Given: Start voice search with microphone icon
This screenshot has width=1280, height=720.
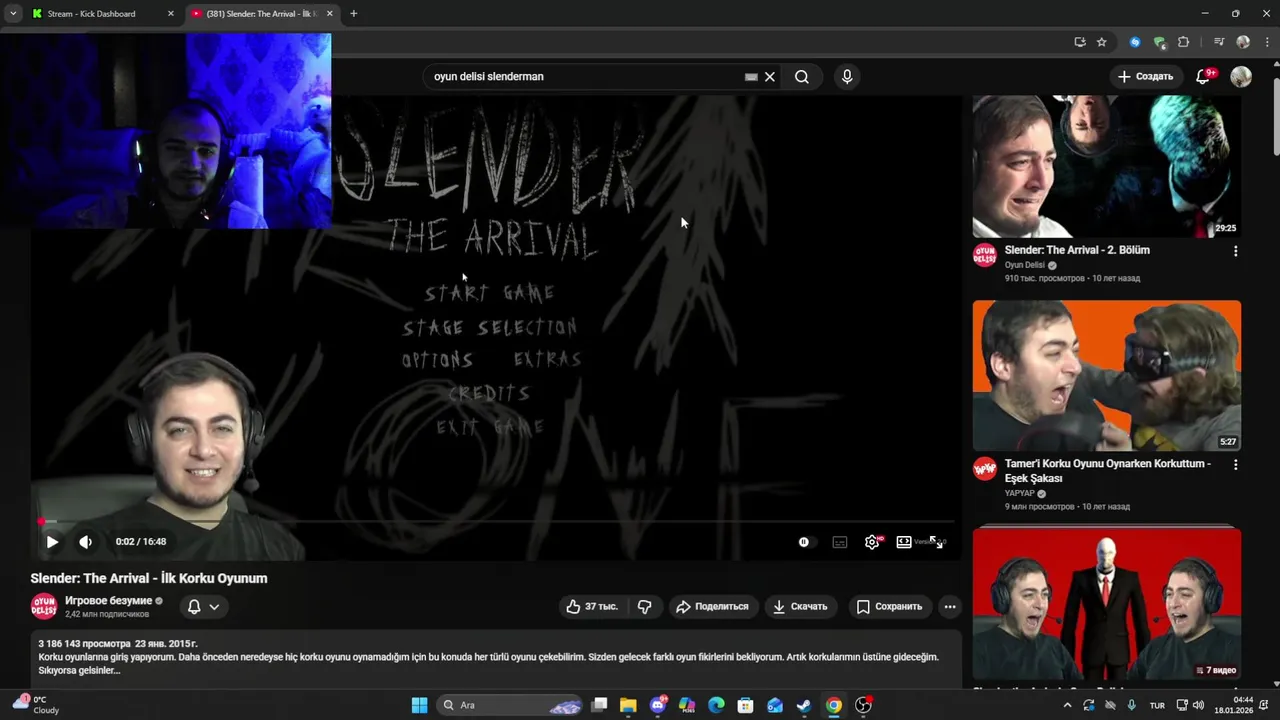Looking at the screenshot, I should [x=847, y=77].
